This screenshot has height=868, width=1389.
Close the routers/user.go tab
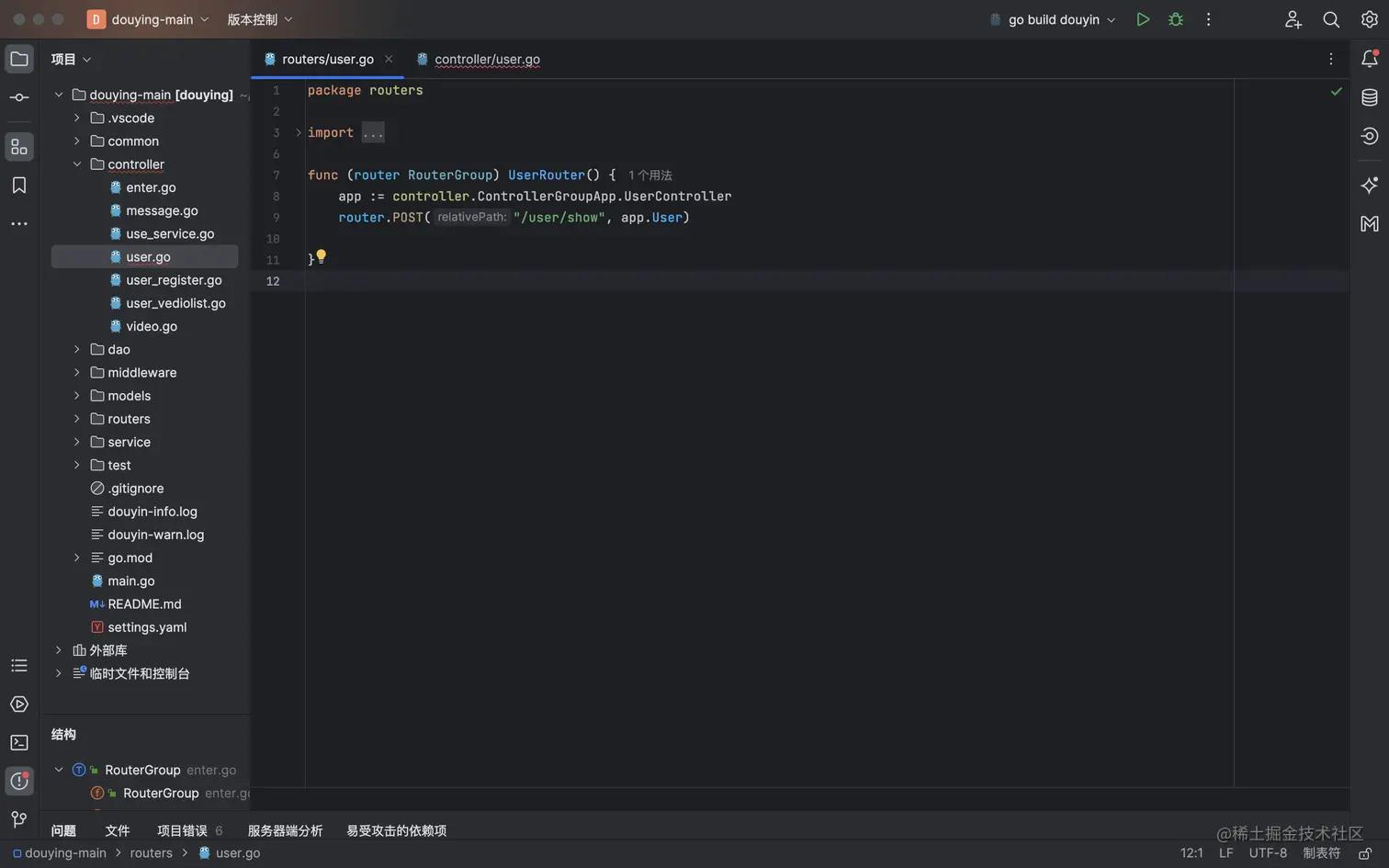[x=389, y=59]
